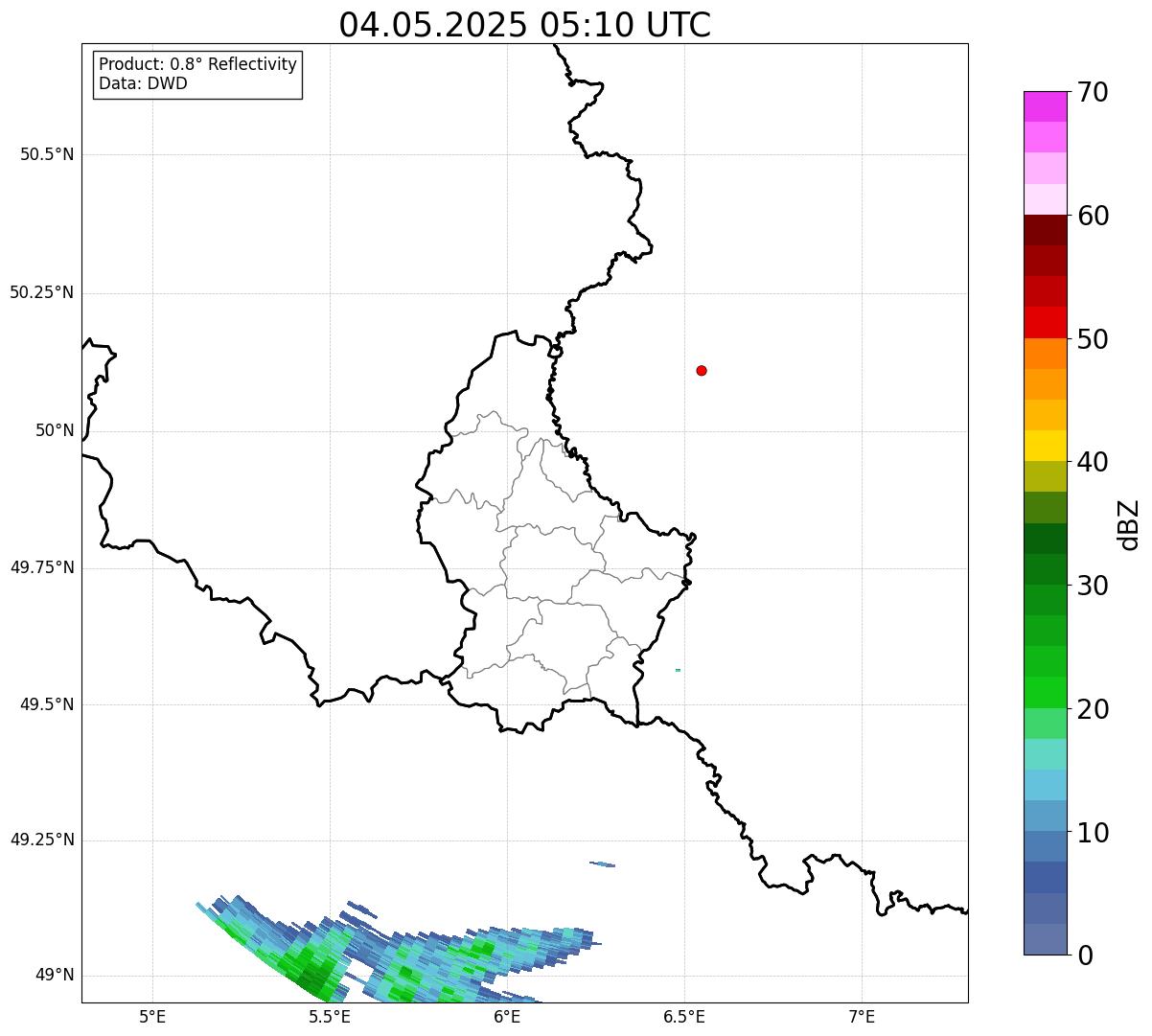Click the 'Product: 0.8° Reflectivity' label

pos(198,64)
